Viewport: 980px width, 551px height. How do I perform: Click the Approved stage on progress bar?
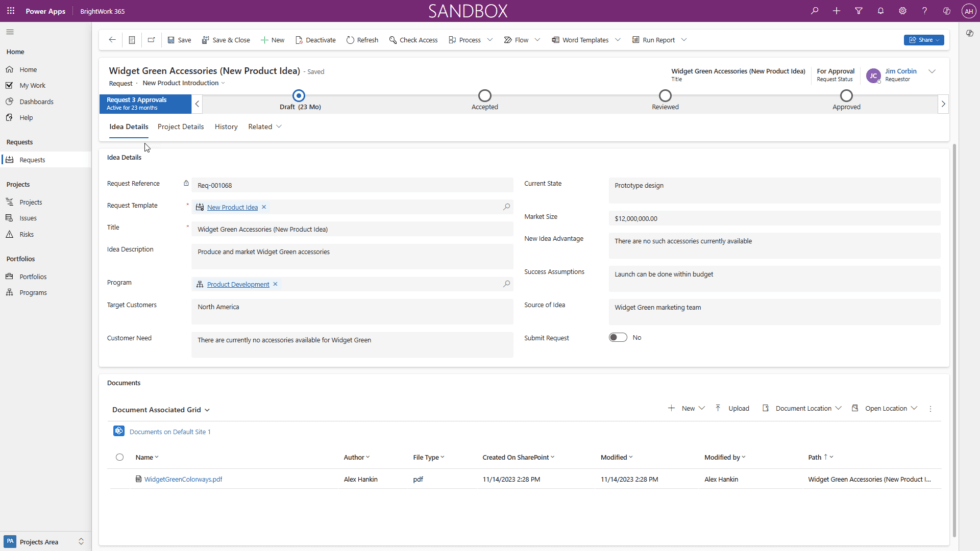pos(846,96)
